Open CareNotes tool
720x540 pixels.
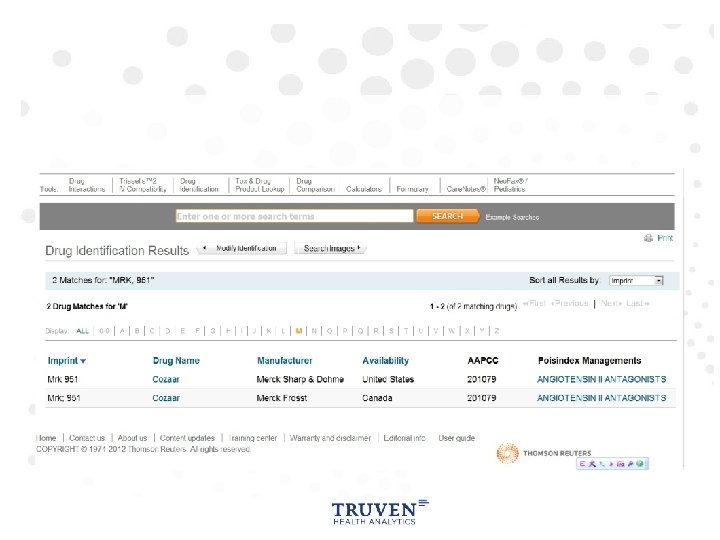(x=466, y=189)
